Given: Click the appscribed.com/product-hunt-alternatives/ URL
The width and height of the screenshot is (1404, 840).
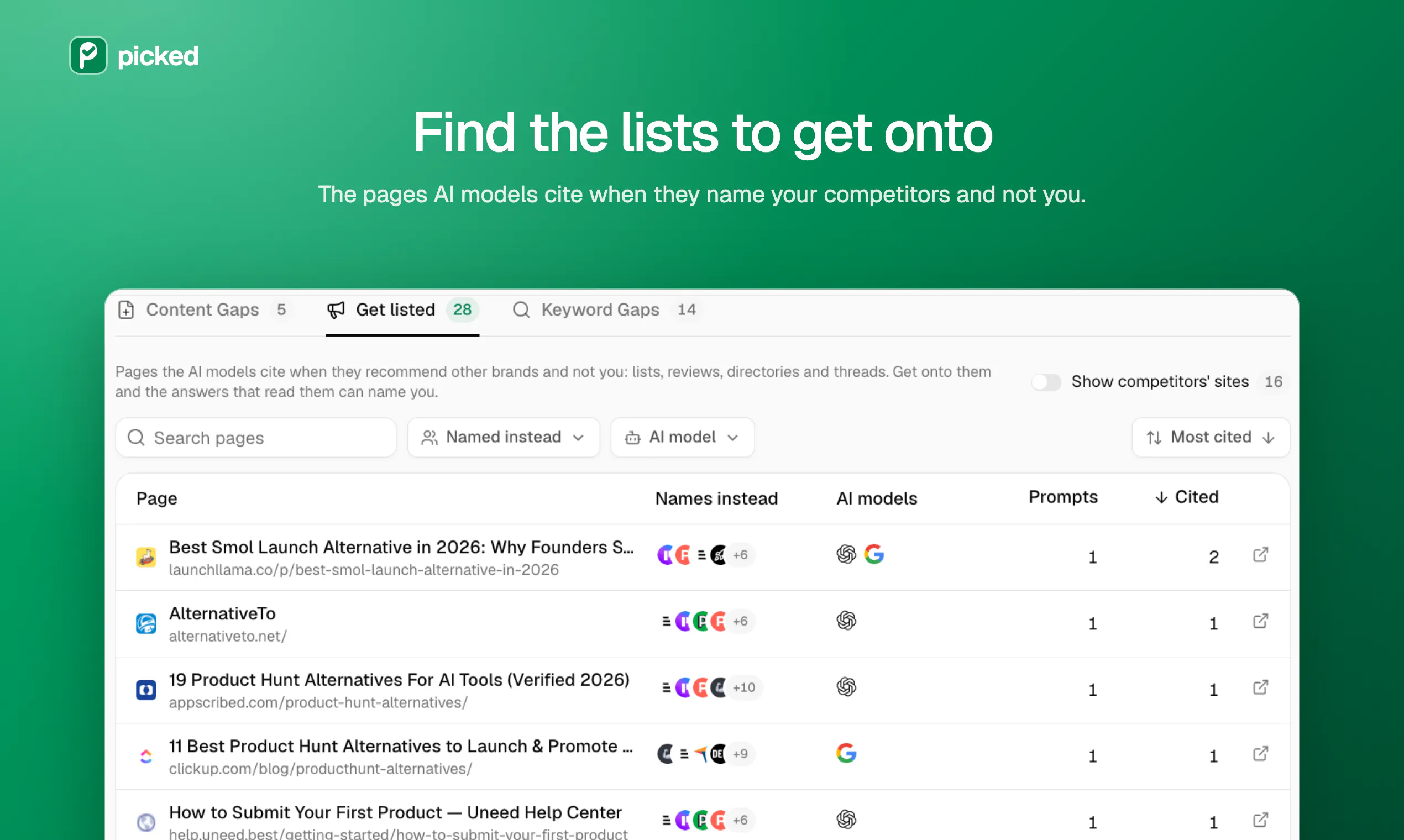Looking at the screenshot, I should click(318, 702).
